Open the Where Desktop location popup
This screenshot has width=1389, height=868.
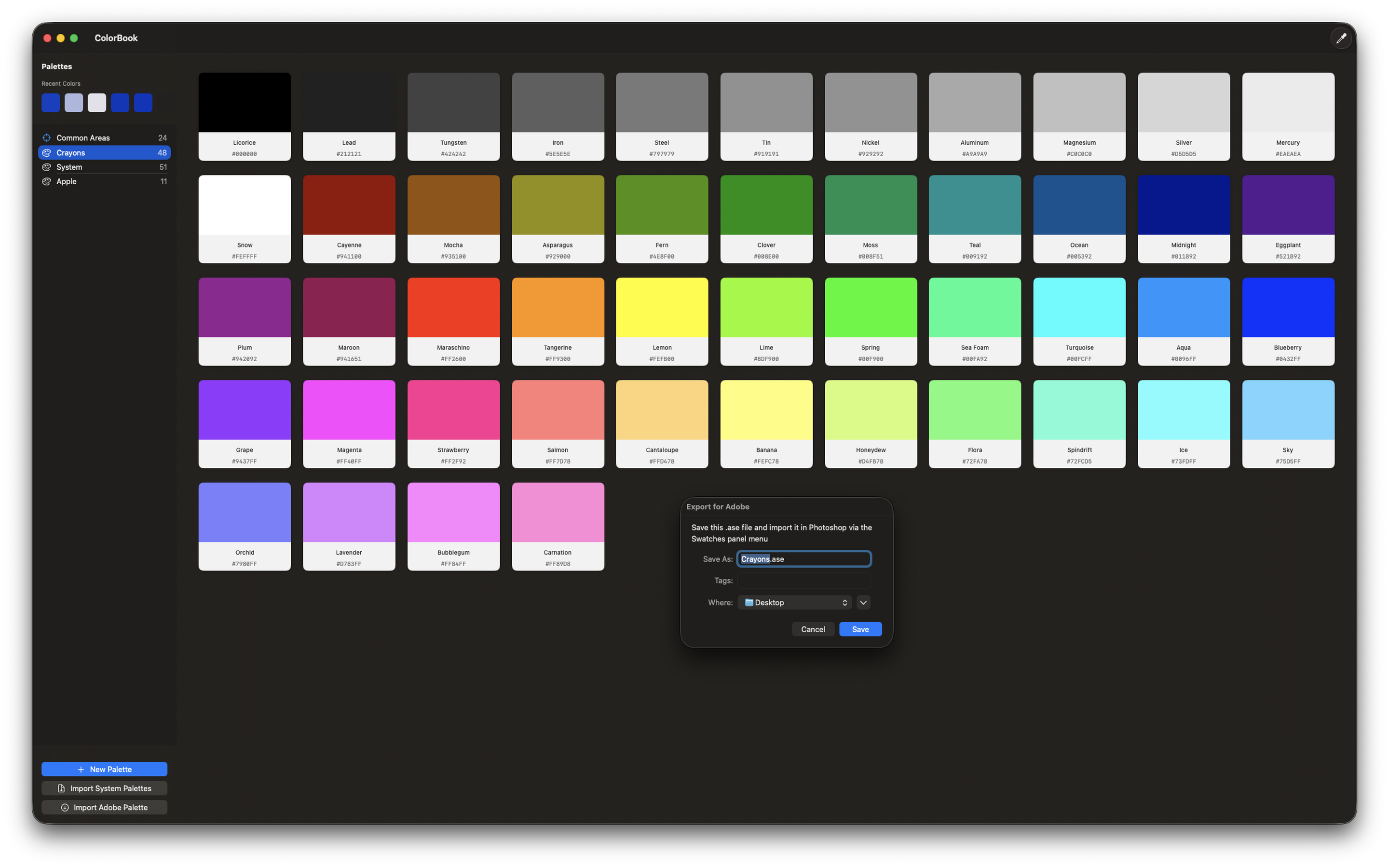point(794,602)
